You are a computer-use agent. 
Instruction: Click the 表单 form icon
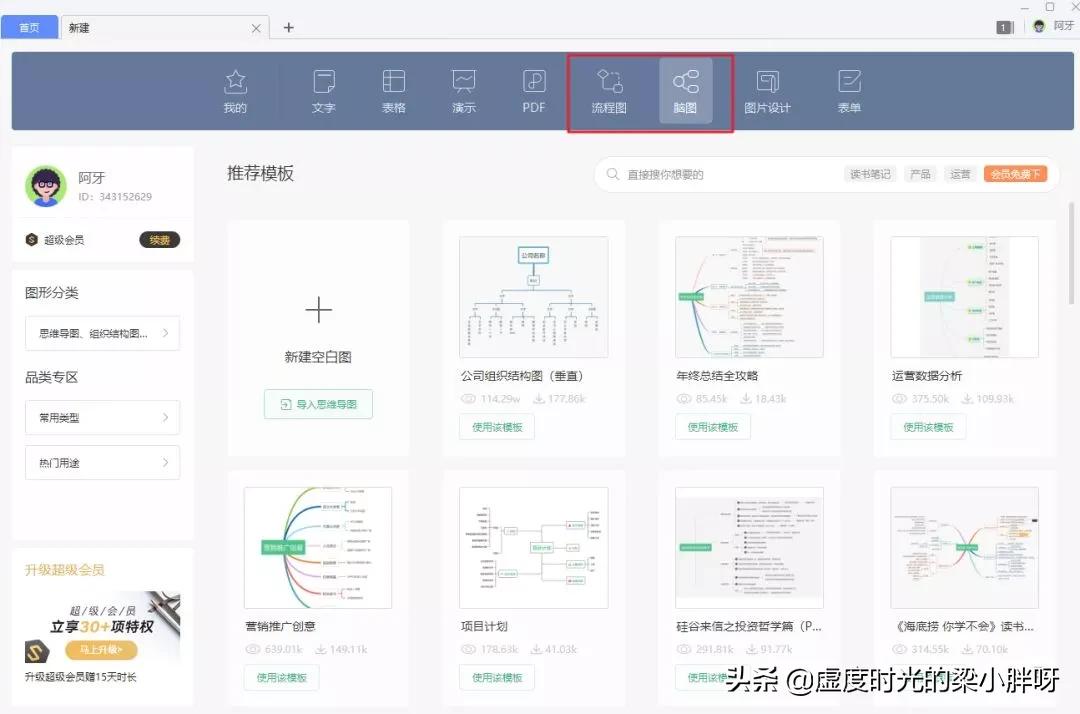[848, 91]
